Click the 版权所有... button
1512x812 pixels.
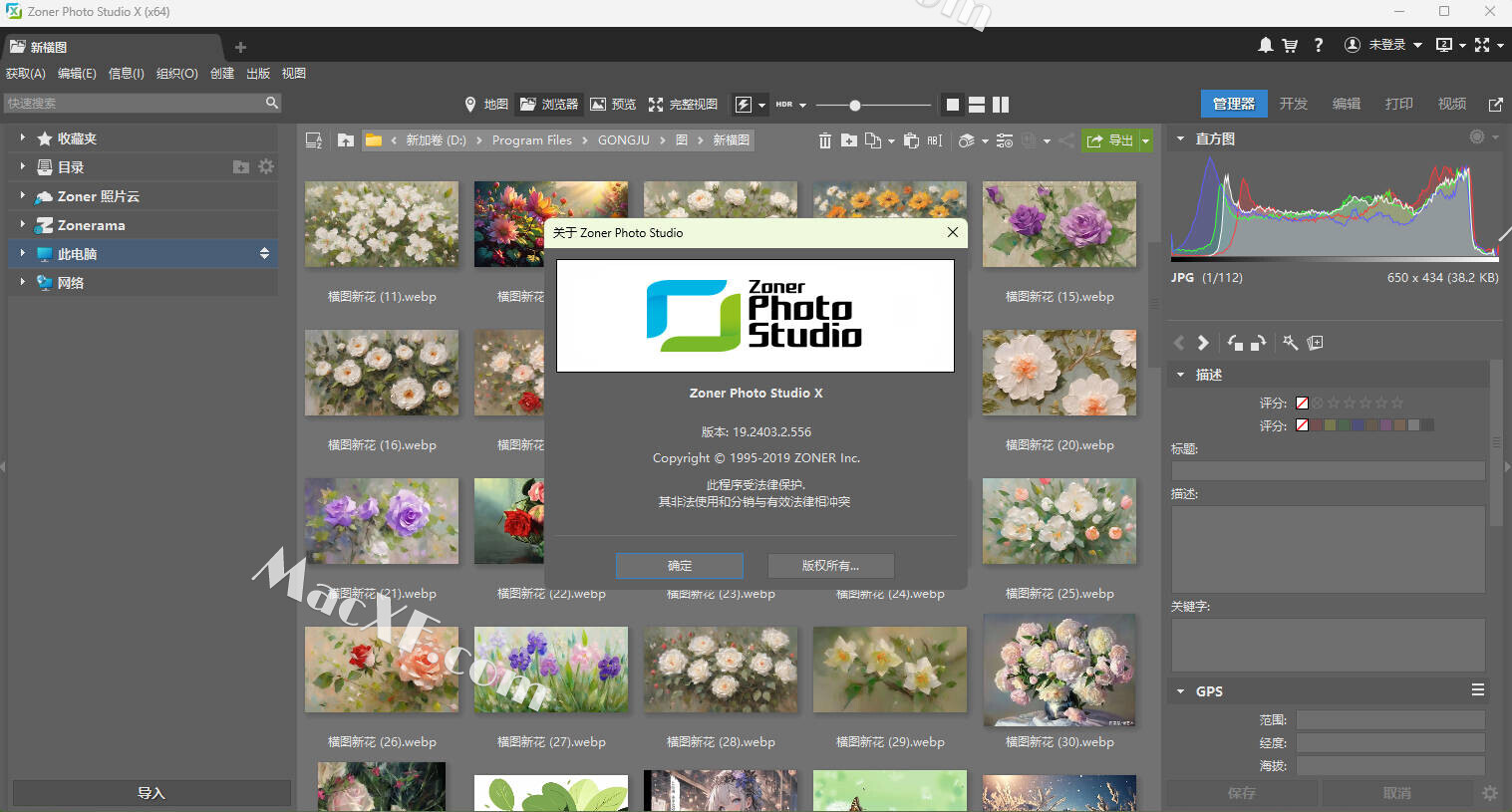click(x=830, y=565)
